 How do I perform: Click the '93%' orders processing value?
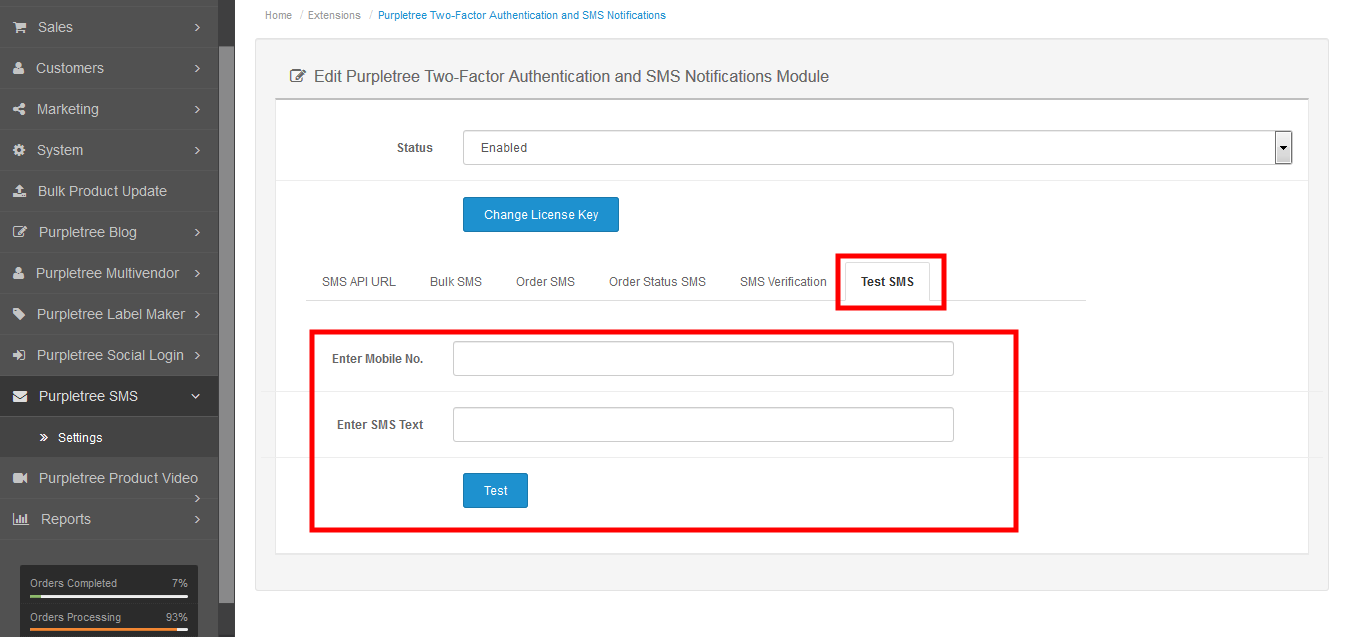point(177,617)
